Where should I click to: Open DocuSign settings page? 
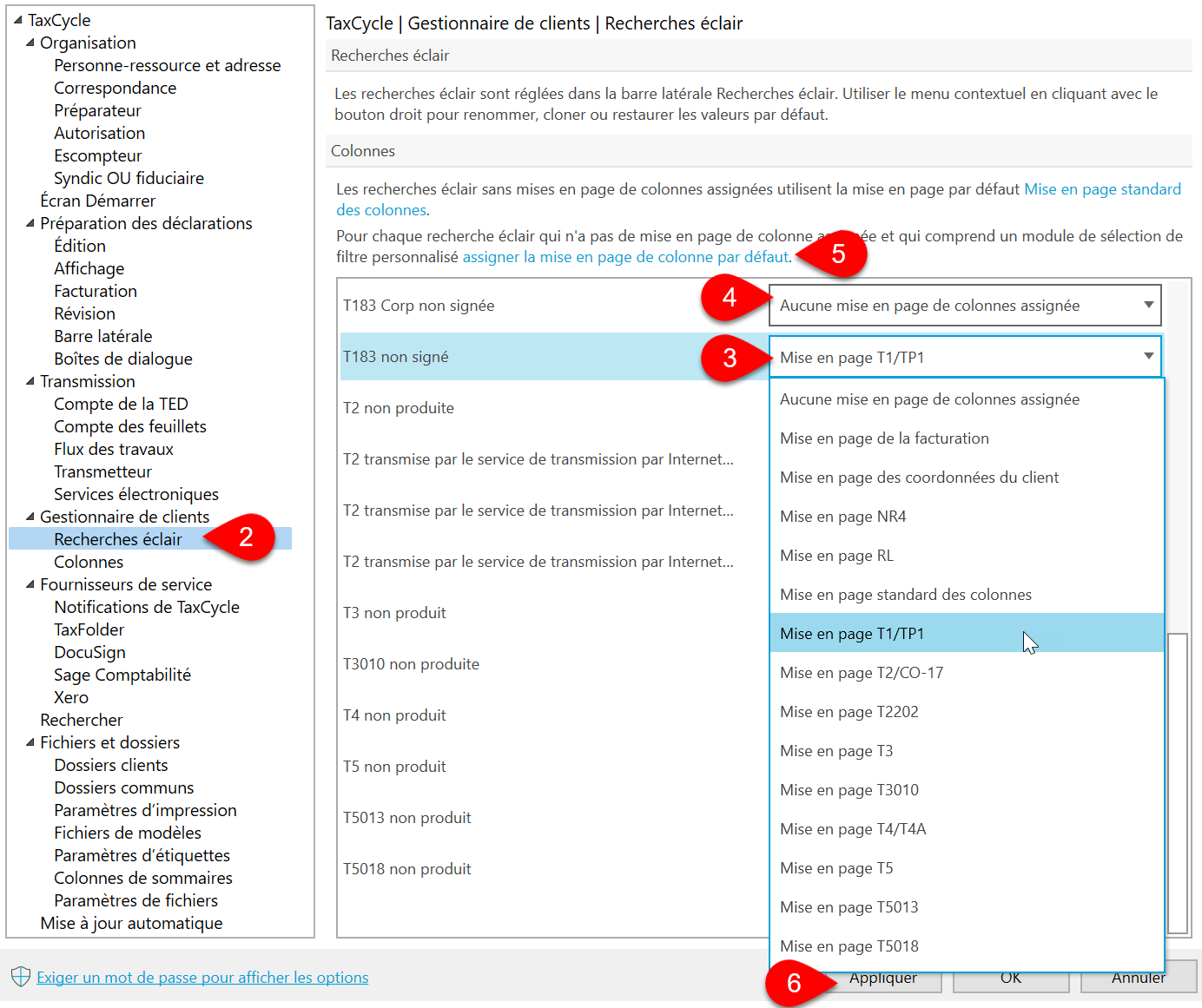(89, 652)
